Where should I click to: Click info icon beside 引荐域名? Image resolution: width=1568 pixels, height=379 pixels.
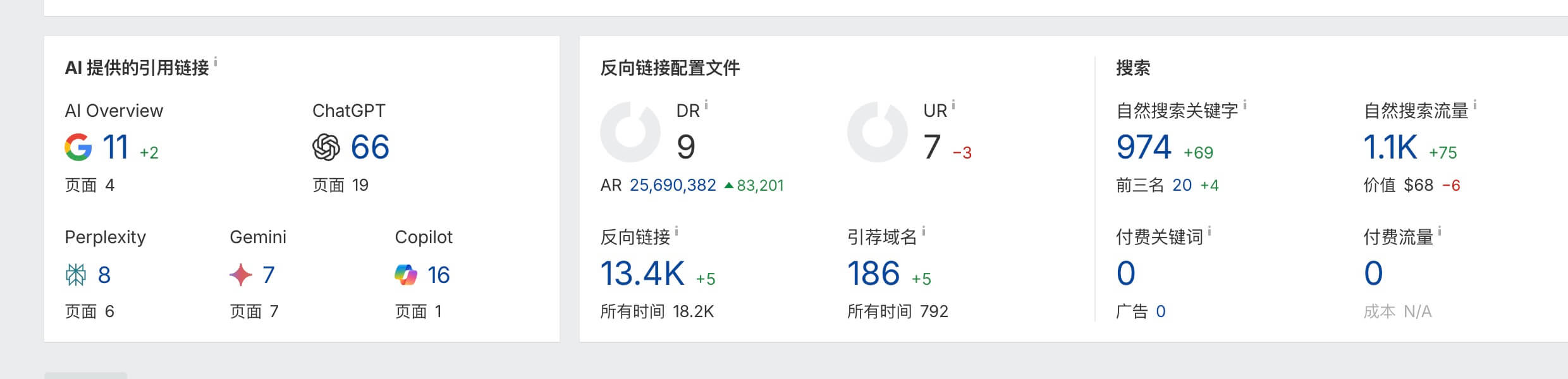[x=924, y=232]
